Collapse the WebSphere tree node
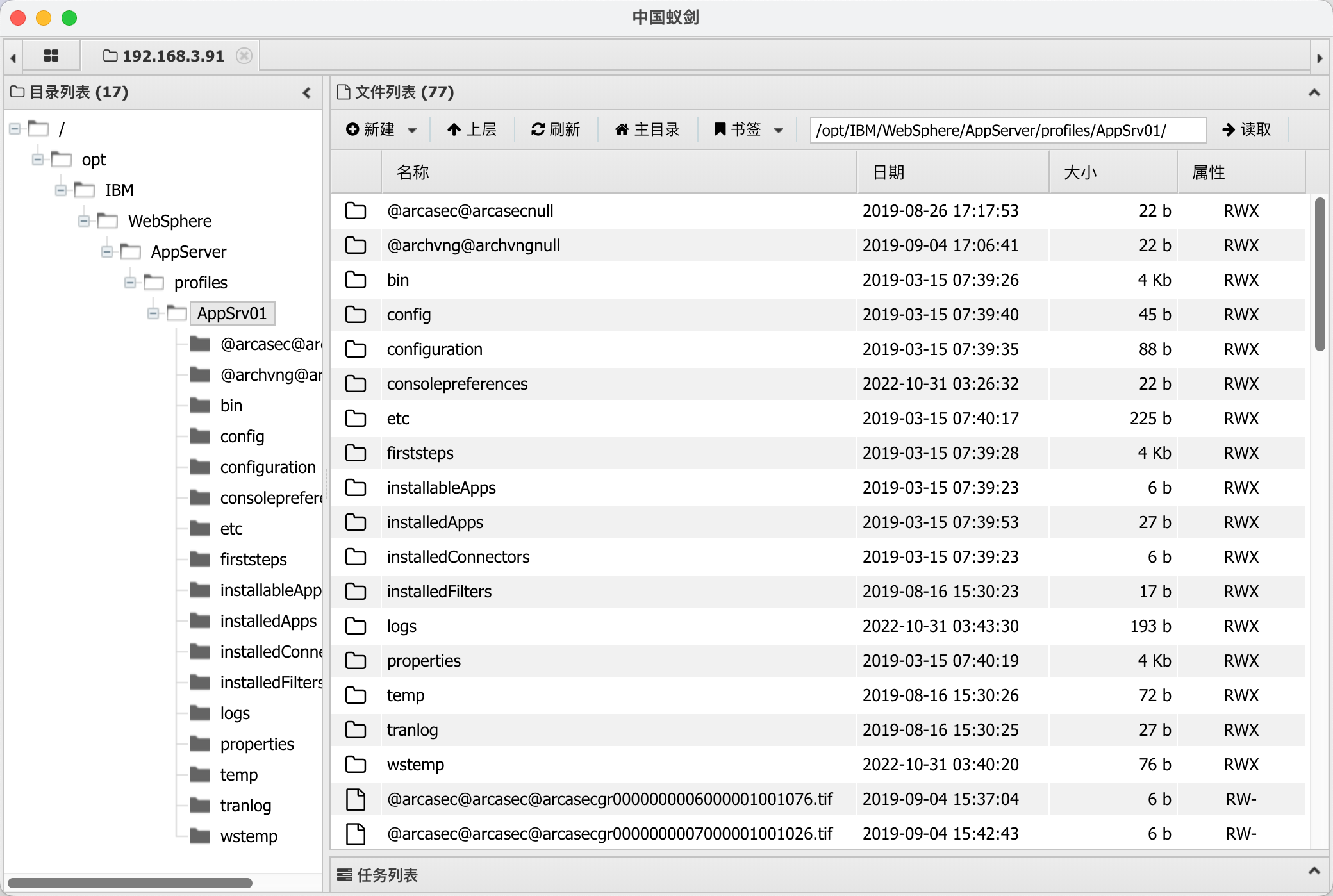The height and width of the screenshot is (896, 1333). (x=84, y=221)
